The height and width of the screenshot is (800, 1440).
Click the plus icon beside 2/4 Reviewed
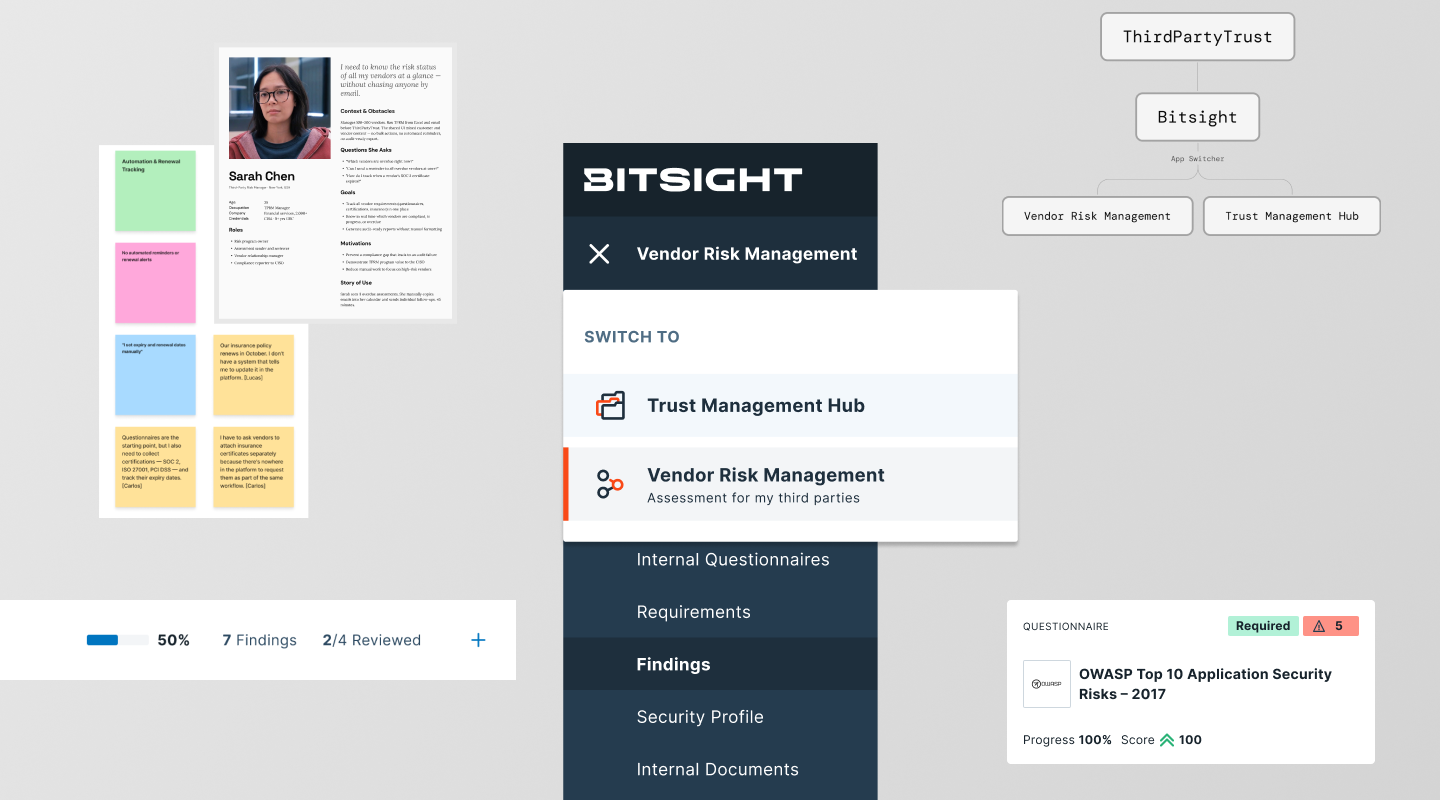tap(478, 640)
